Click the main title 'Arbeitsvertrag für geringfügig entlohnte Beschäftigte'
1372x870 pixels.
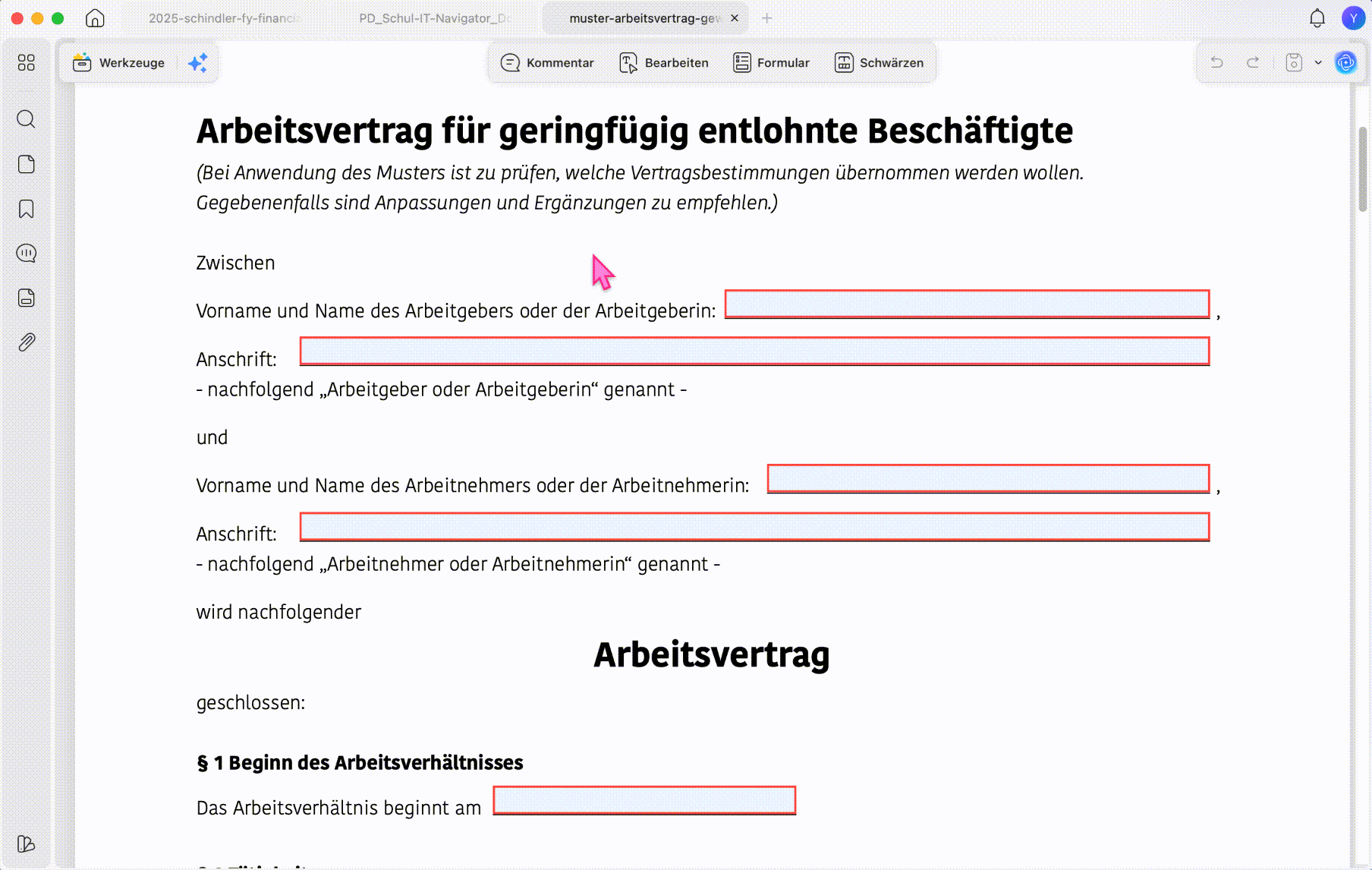point(634,131)
